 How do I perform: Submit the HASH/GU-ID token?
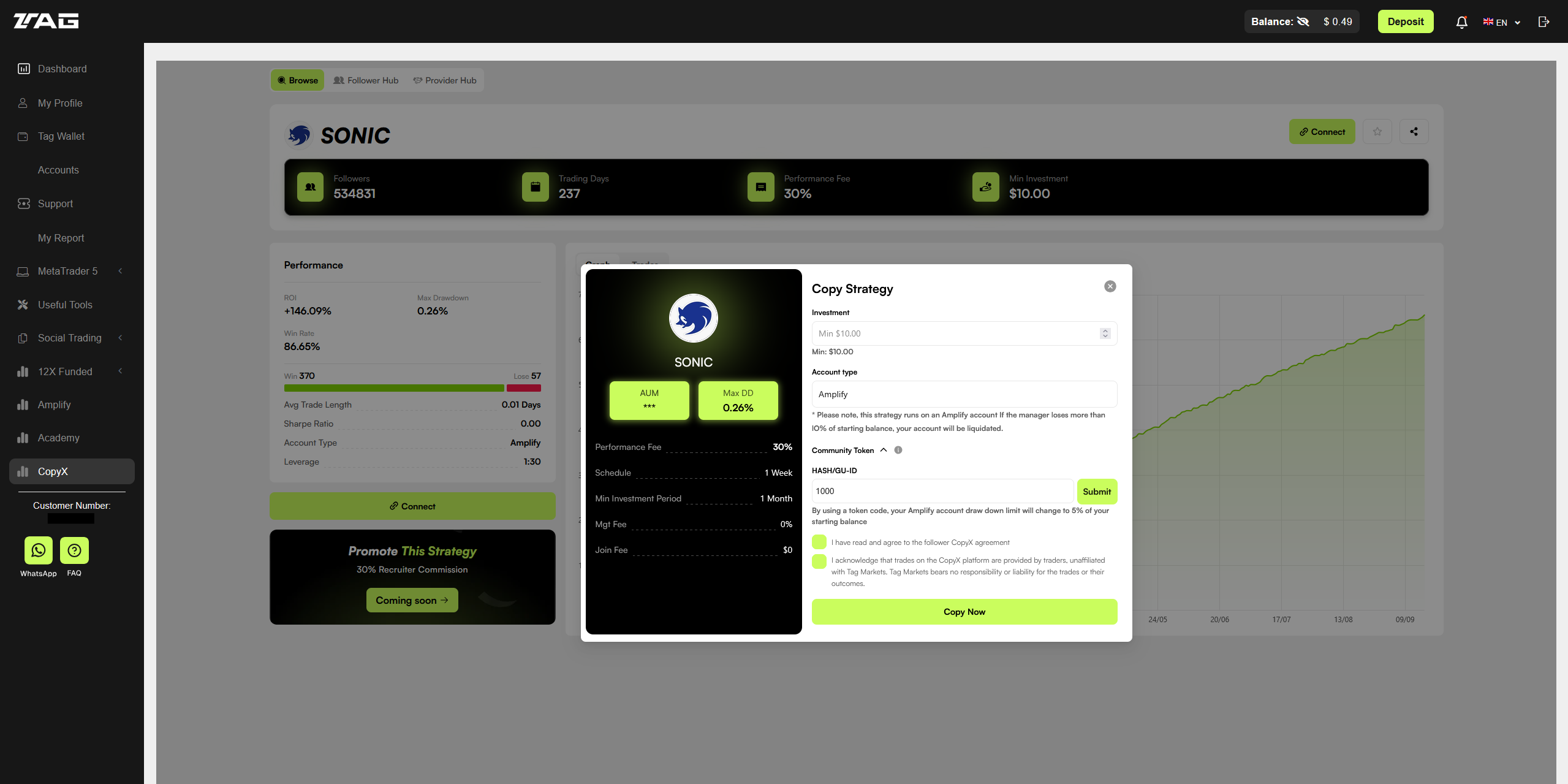tap(1096, 492)
